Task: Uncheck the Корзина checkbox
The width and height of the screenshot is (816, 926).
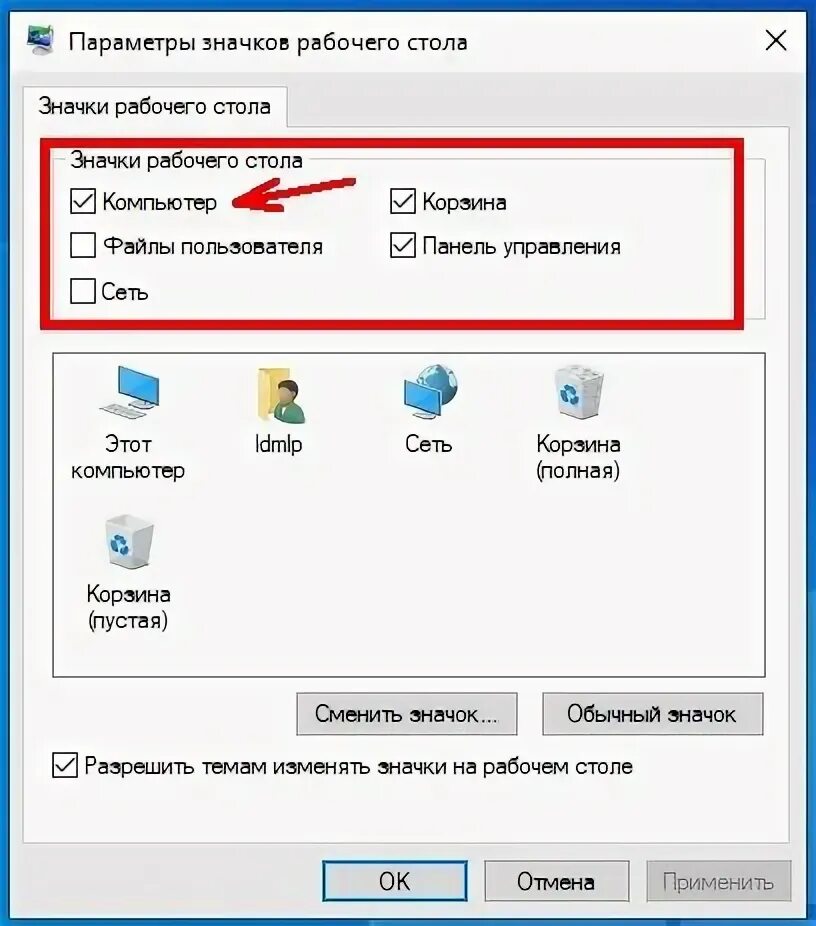Action: 403,201
